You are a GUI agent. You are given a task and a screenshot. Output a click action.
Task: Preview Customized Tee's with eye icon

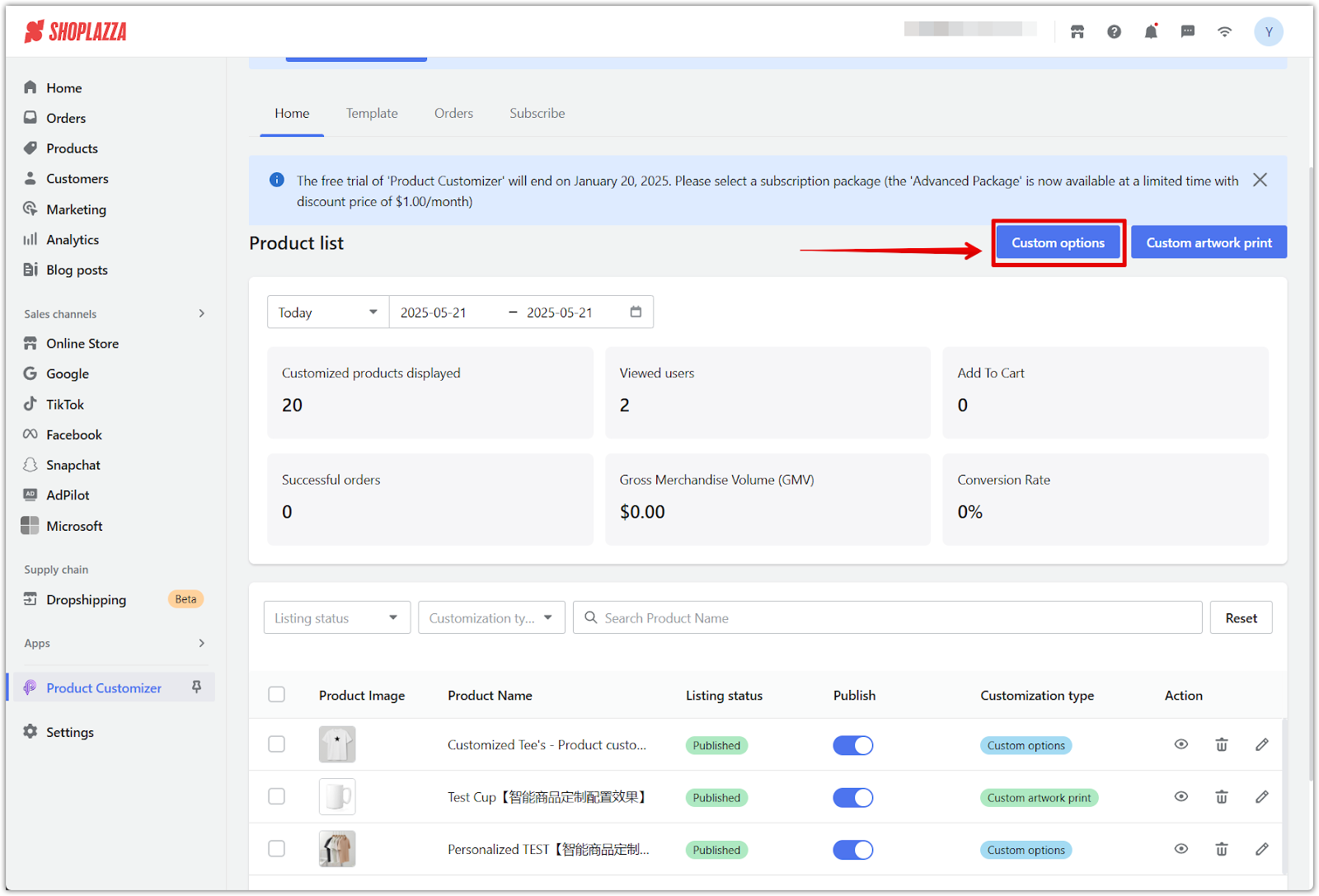pos(1181,744)
